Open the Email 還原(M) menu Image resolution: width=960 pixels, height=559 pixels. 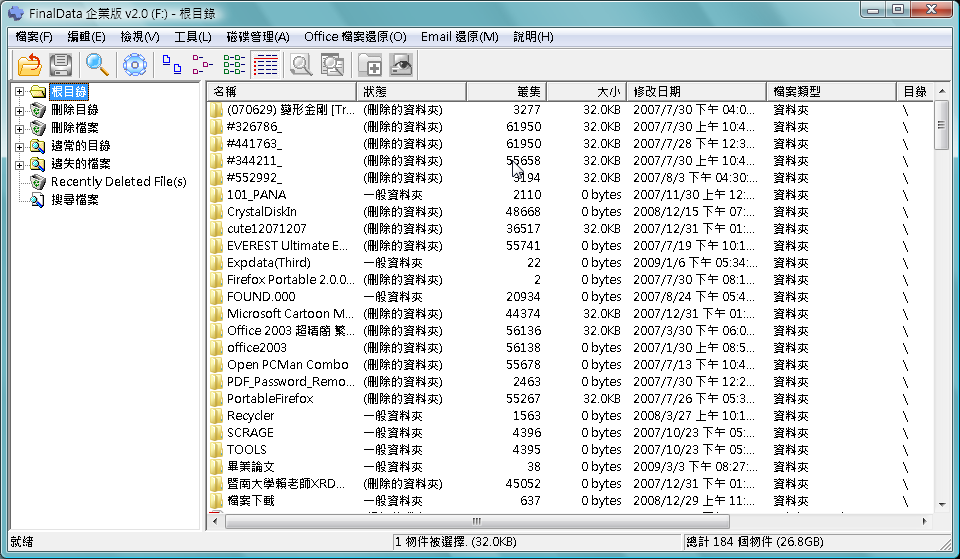[x=460, y=37]
